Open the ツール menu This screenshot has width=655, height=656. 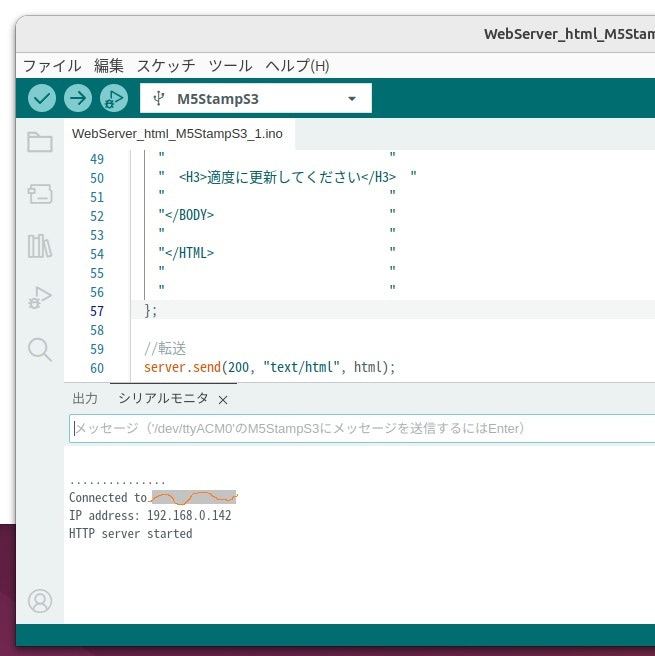click(x=230, y=66)
